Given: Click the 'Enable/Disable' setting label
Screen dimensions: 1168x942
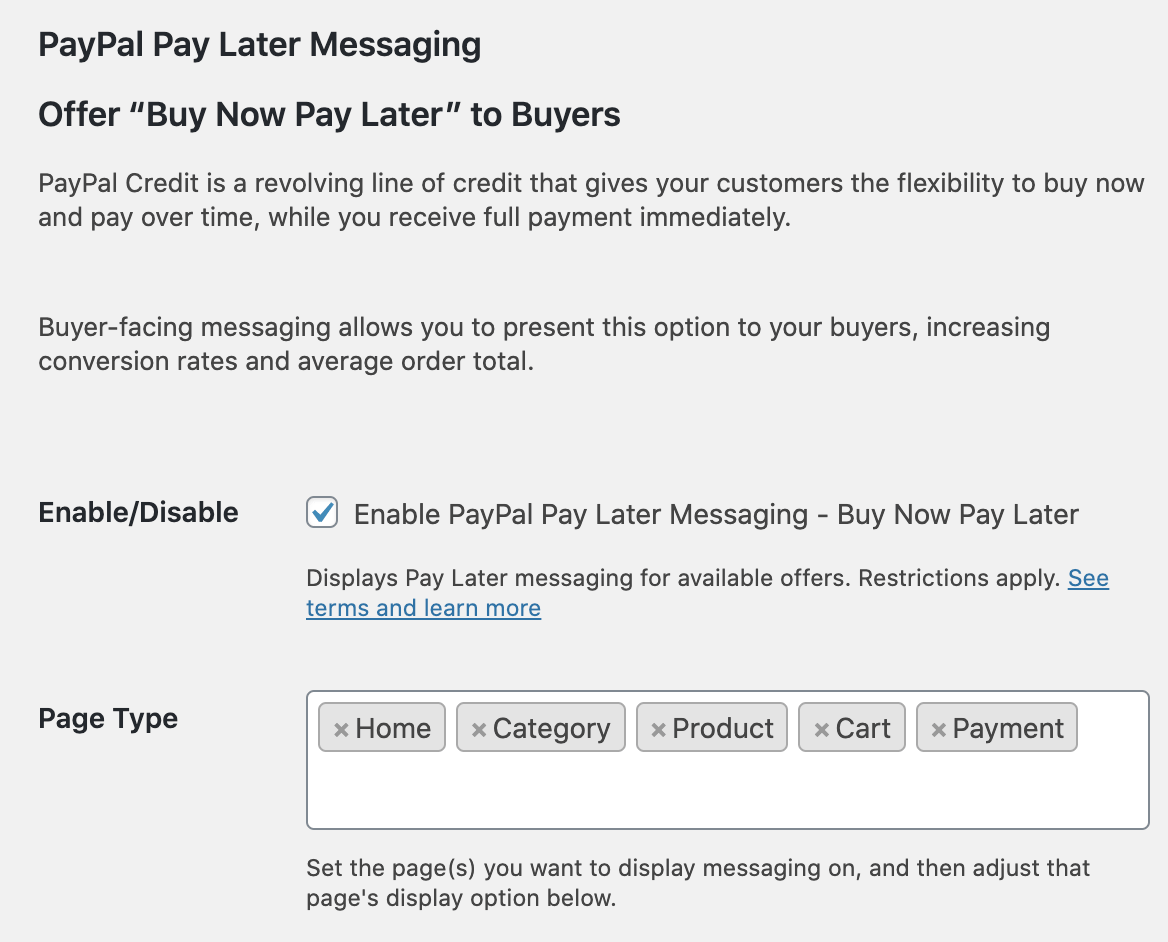Looking at the screenshot, I should point(138,513).
